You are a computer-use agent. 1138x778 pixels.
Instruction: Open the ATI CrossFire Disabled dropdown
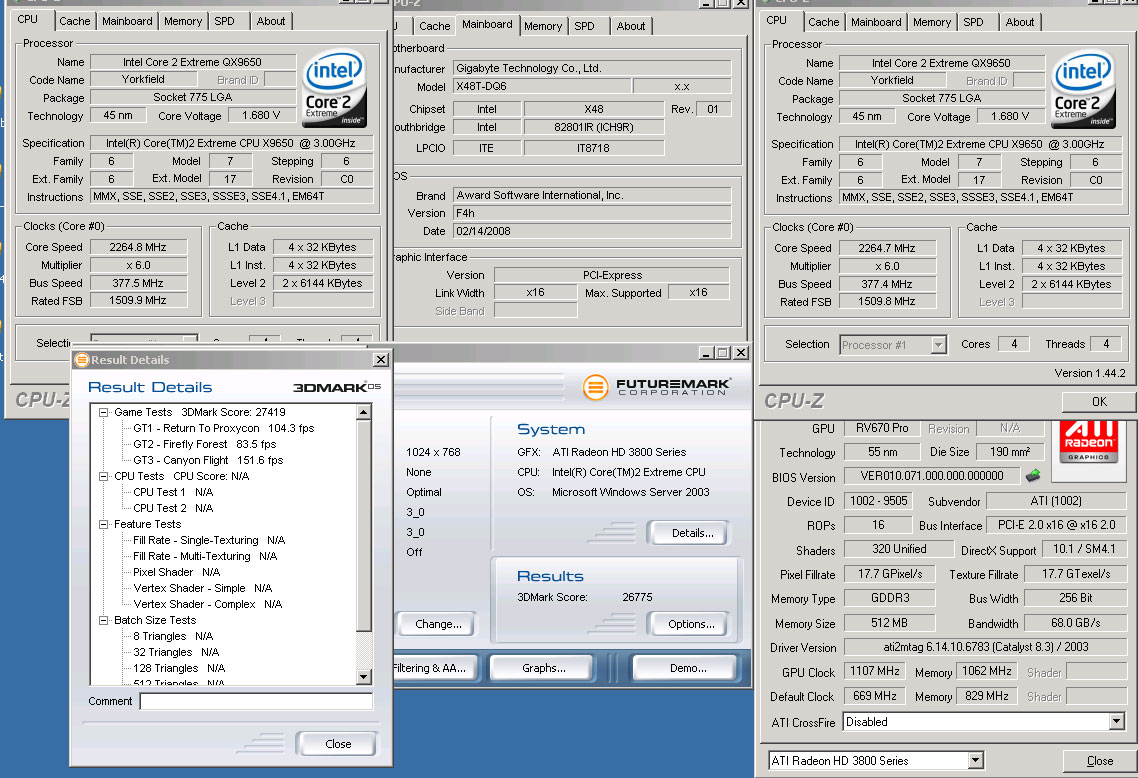pos(1116,721)
